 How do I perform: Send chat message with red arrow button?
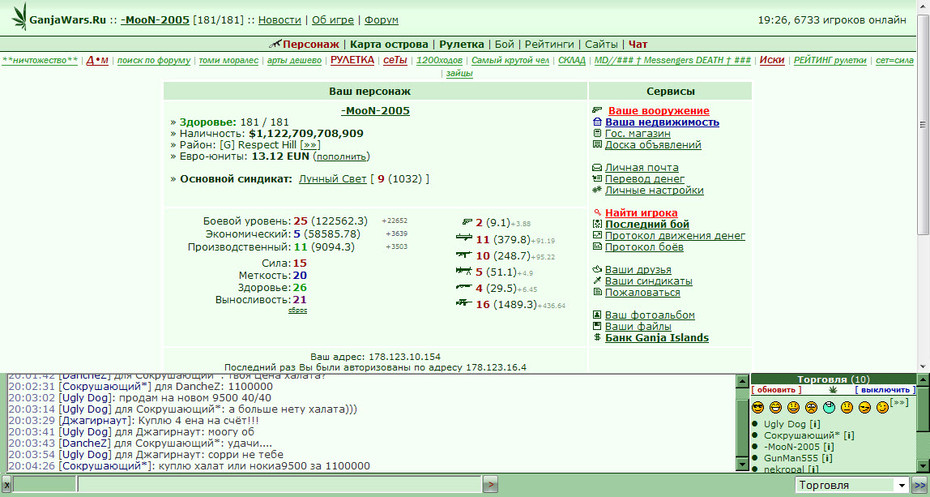click(x=490, y=485)
